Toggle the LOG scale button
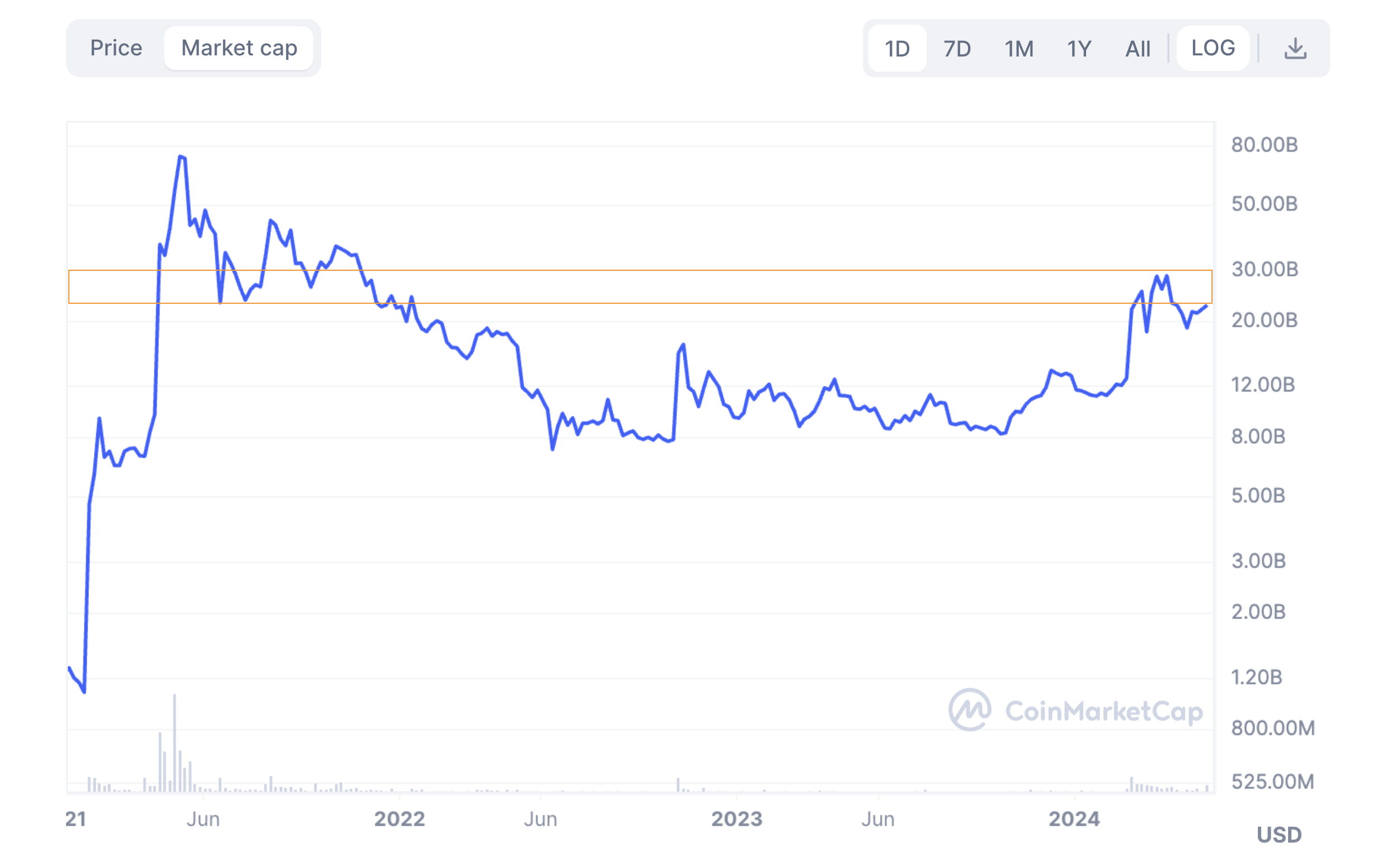Image resolution: width=1400 pixels, height=856 pixels. click(x=1213, y=48)
